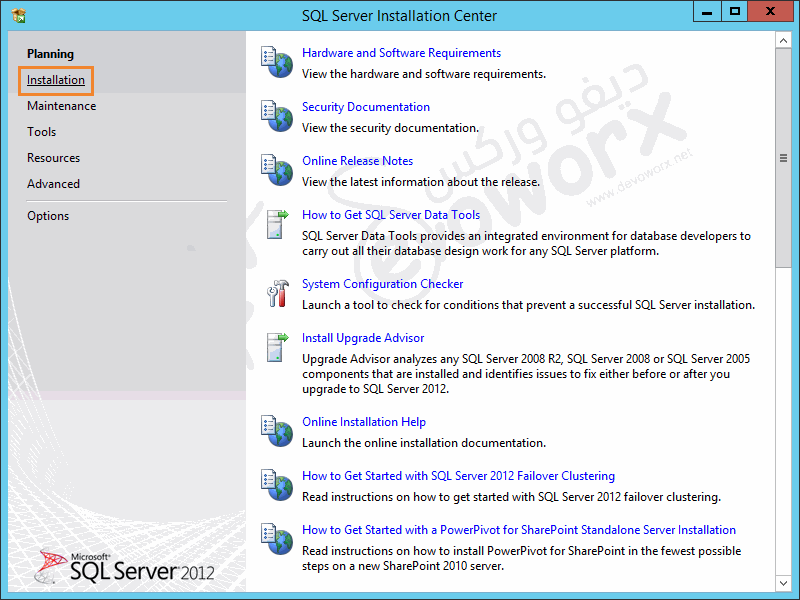Viewport: 800px width, 600px height.
Task: Click "Launch the online installation documentation." text
Action: coord(423,443)
